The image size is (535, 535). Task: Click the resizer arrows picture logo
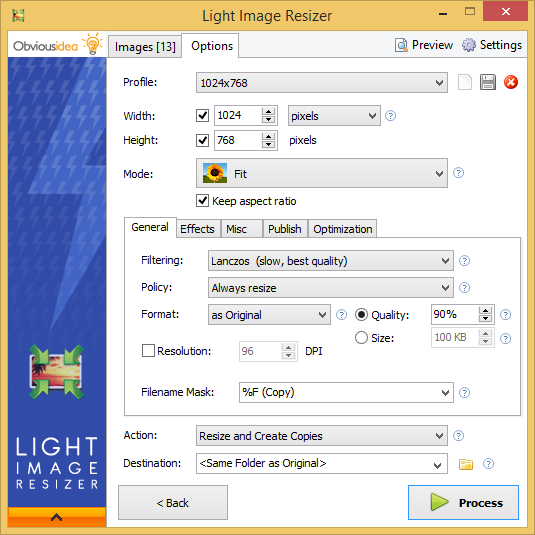click(x=56, y=372)
